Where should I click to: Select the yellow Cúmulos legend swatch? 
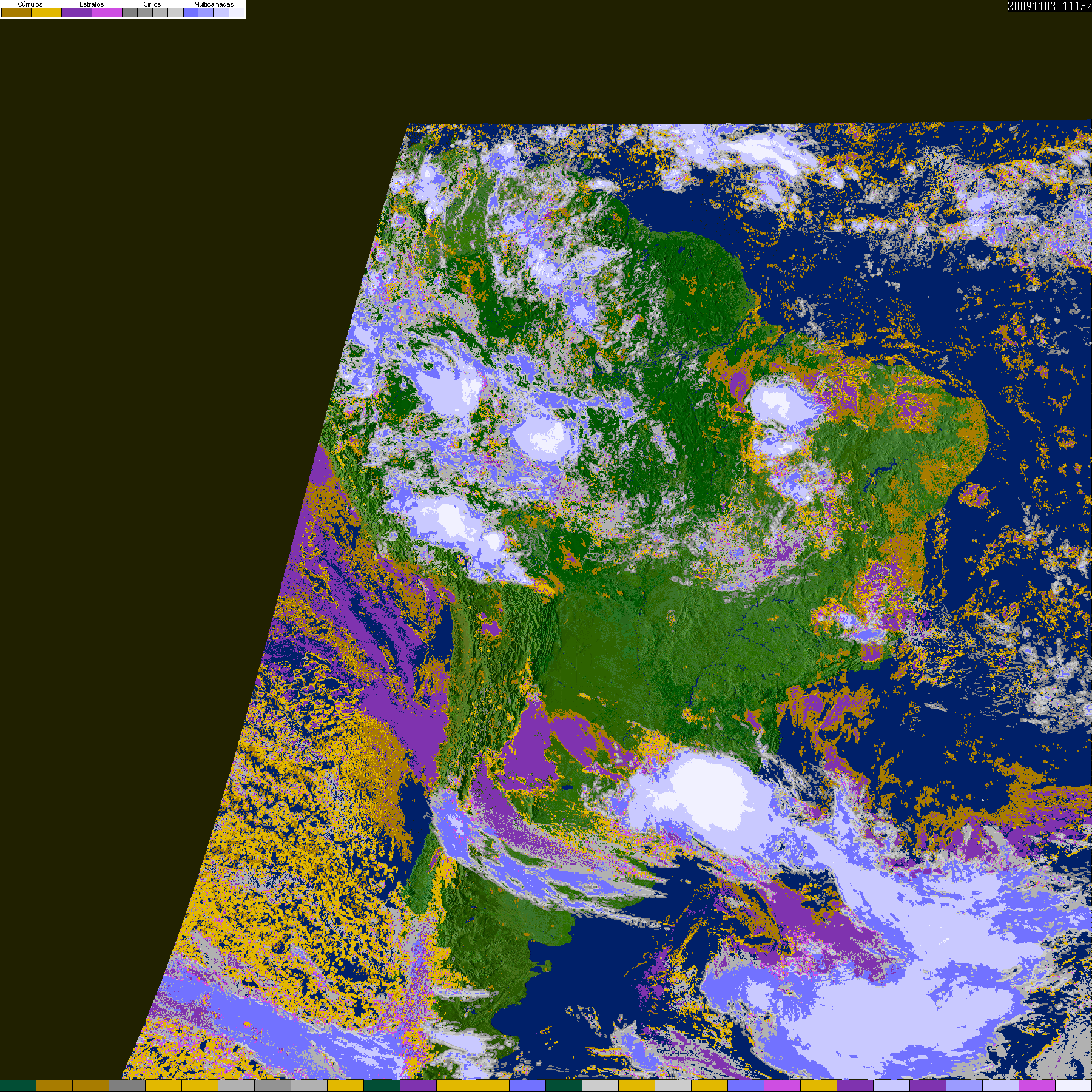[x=47, y=12]
